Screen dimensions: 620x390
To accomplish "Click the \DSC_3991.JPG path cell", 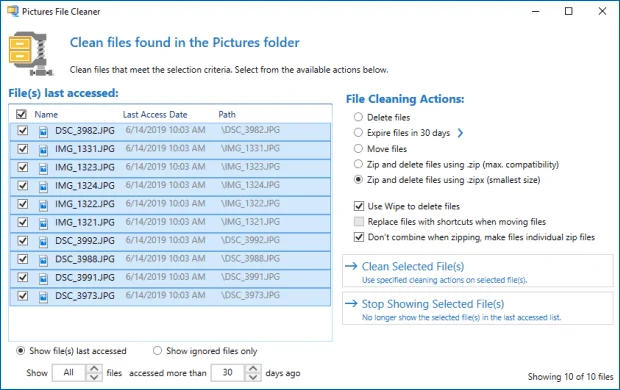I will coord(251,276).
